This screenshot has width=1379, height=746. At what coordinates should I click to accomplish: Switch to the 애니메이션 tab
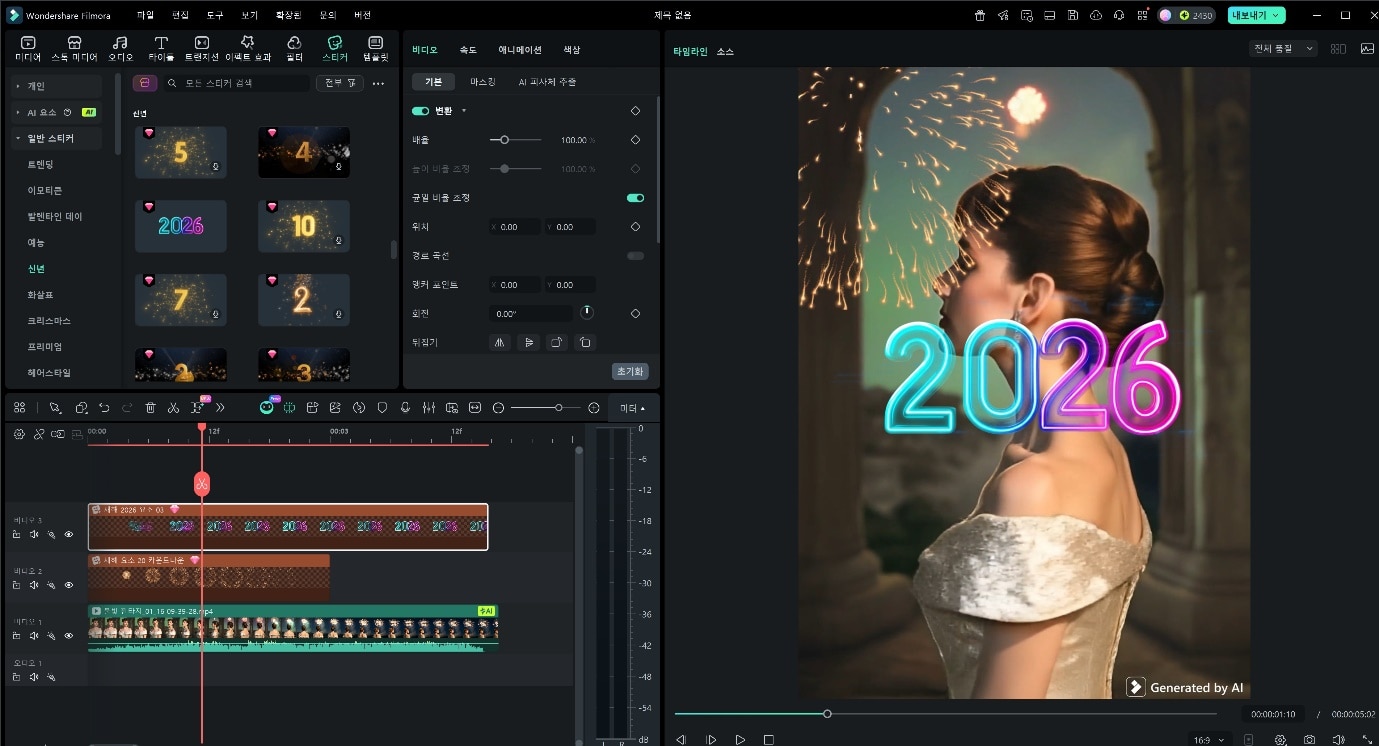(520, 50)
